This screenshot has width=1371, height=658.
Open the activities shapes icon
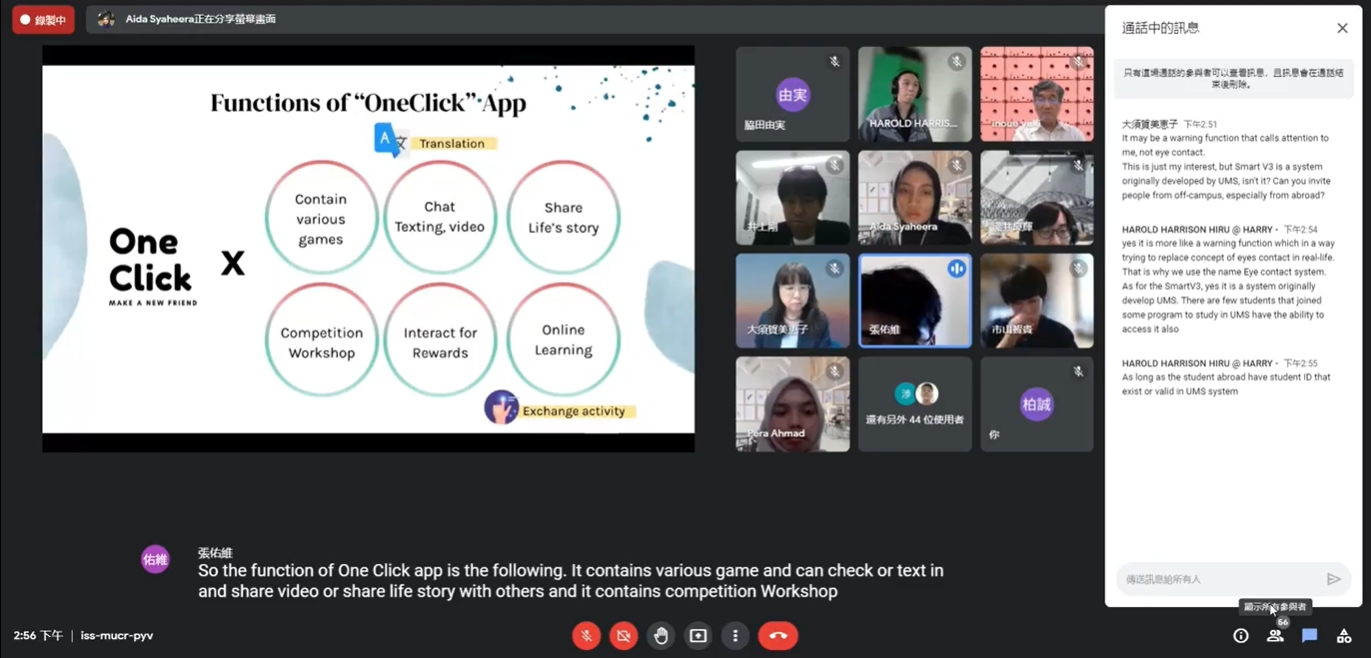(1344, 636)
